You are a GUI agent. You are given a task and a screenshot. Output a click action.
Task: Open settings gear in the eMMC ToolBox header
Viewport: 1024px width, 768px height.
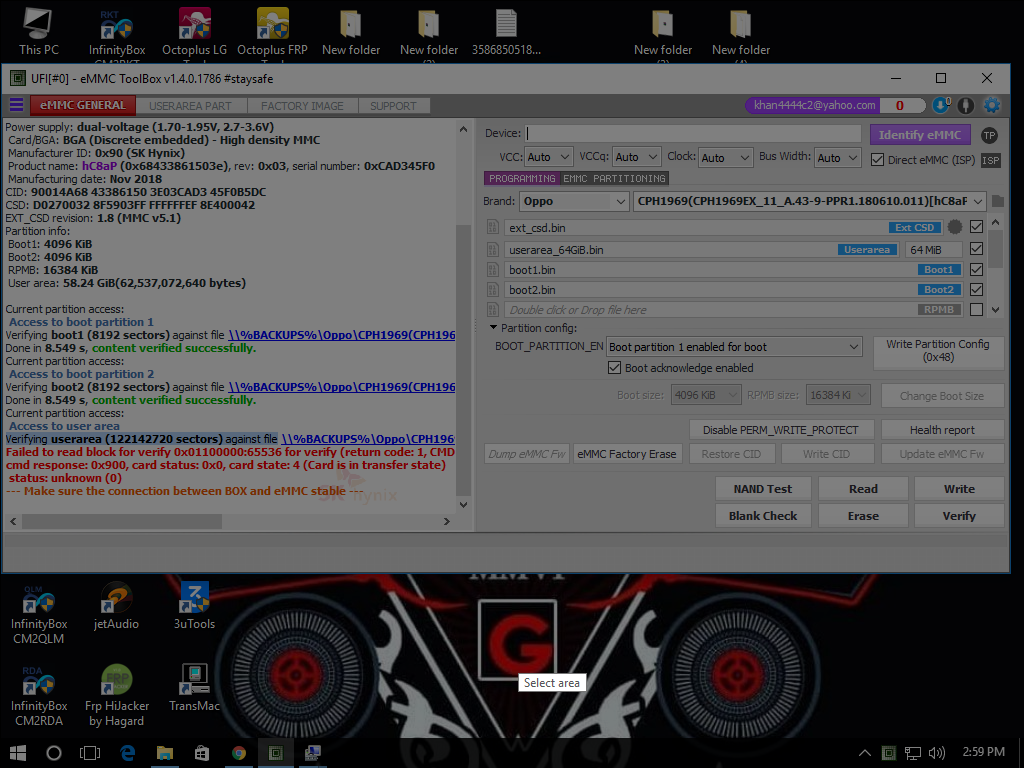coord(991,105)
